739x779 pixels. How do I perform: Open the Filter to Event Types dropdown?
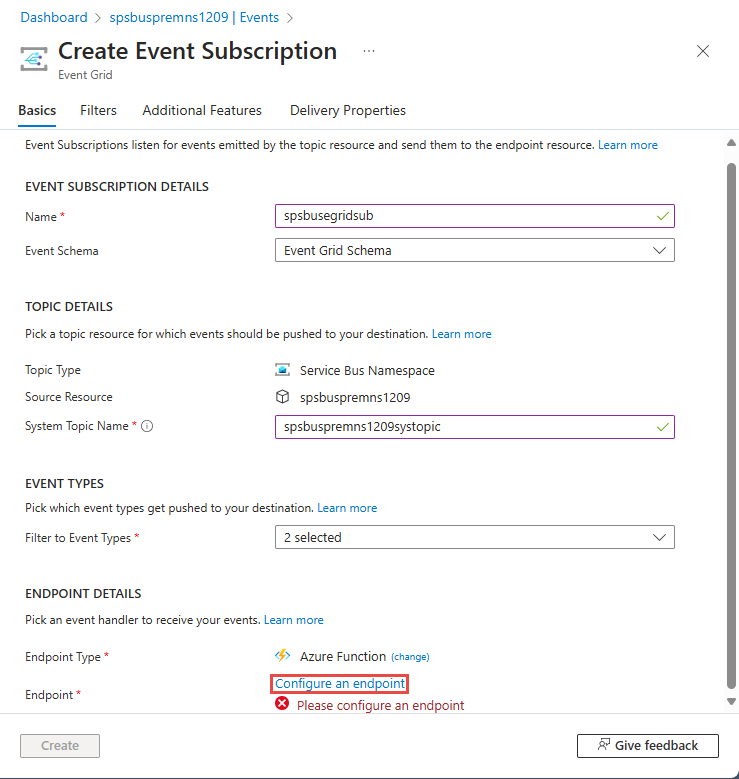pyautogui.click(x=474, y=537)
